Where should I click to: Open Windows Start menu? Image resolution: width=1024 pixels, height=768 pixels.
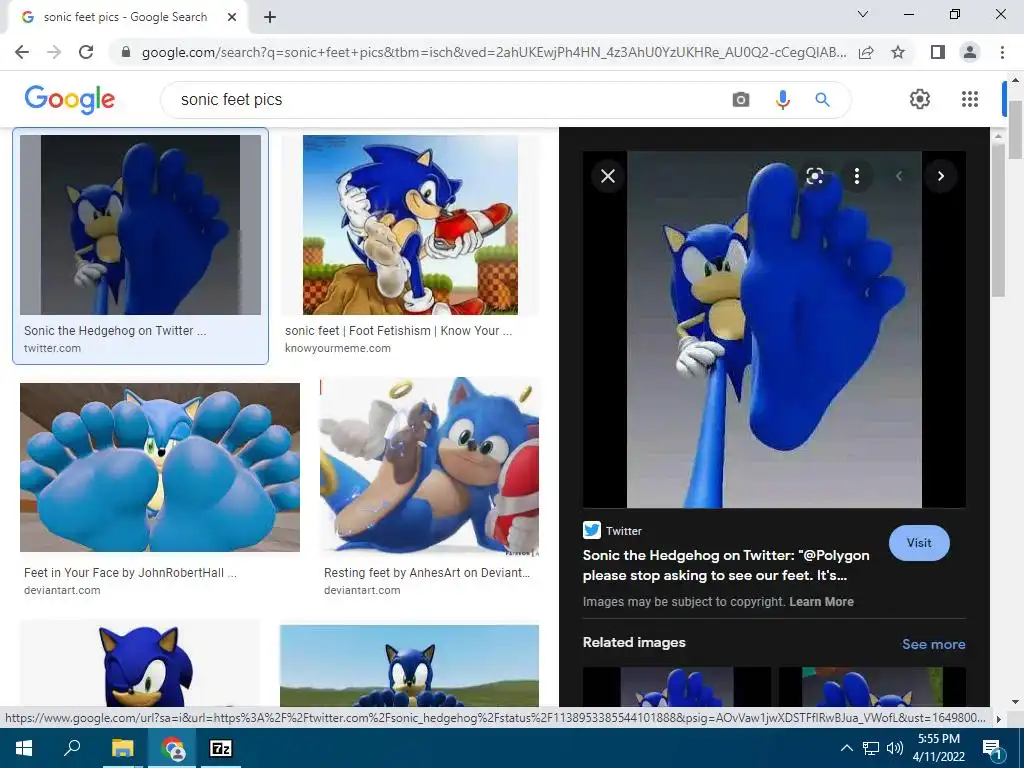(24, 748)
